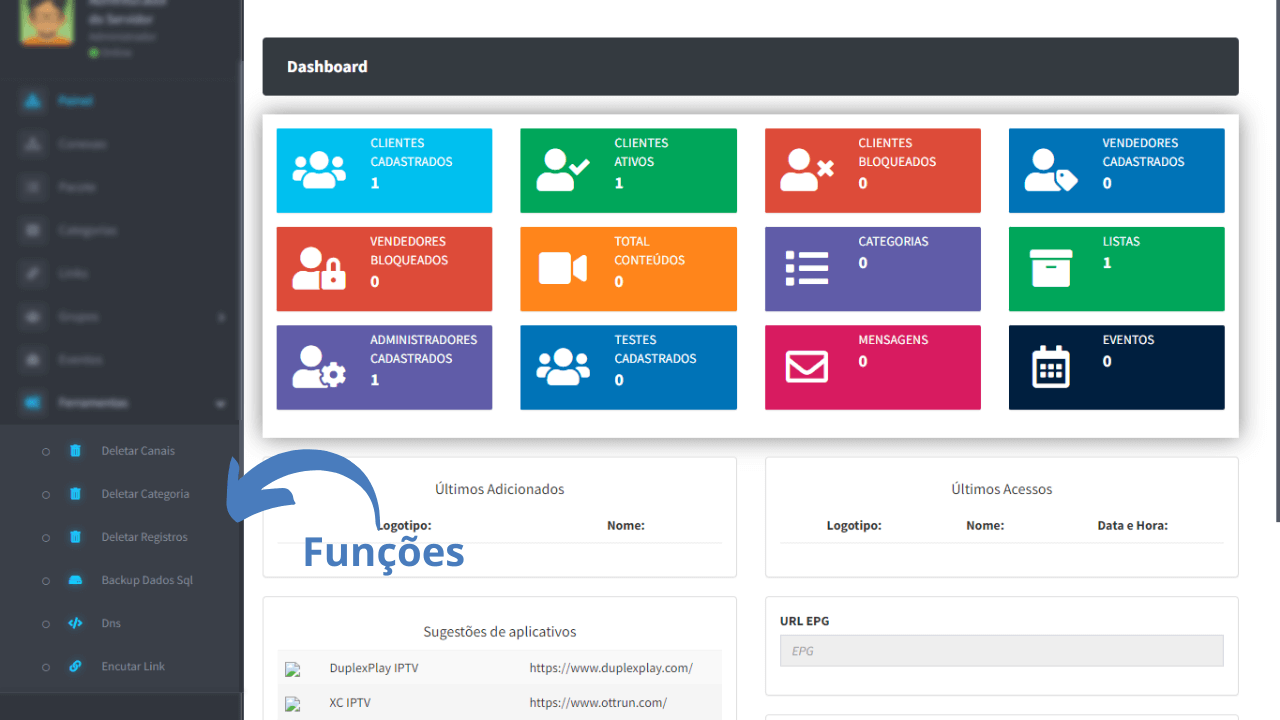Select the circle bullet beside Encutar Link
This screenshot has width=1280, height=720.
[x=46, y=667]
